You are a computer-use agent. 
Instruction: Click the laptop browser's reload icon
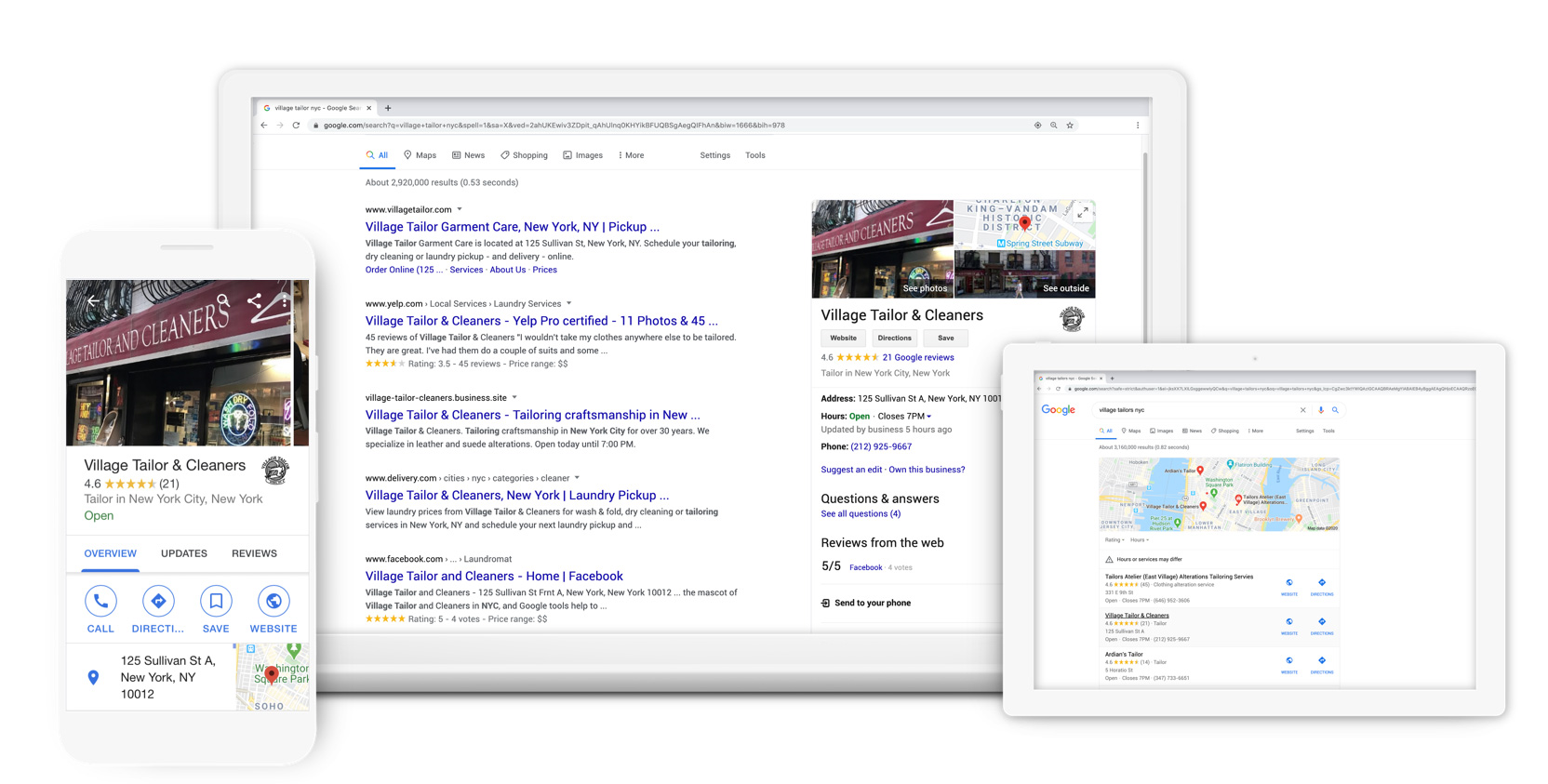(x=296, y=126)
